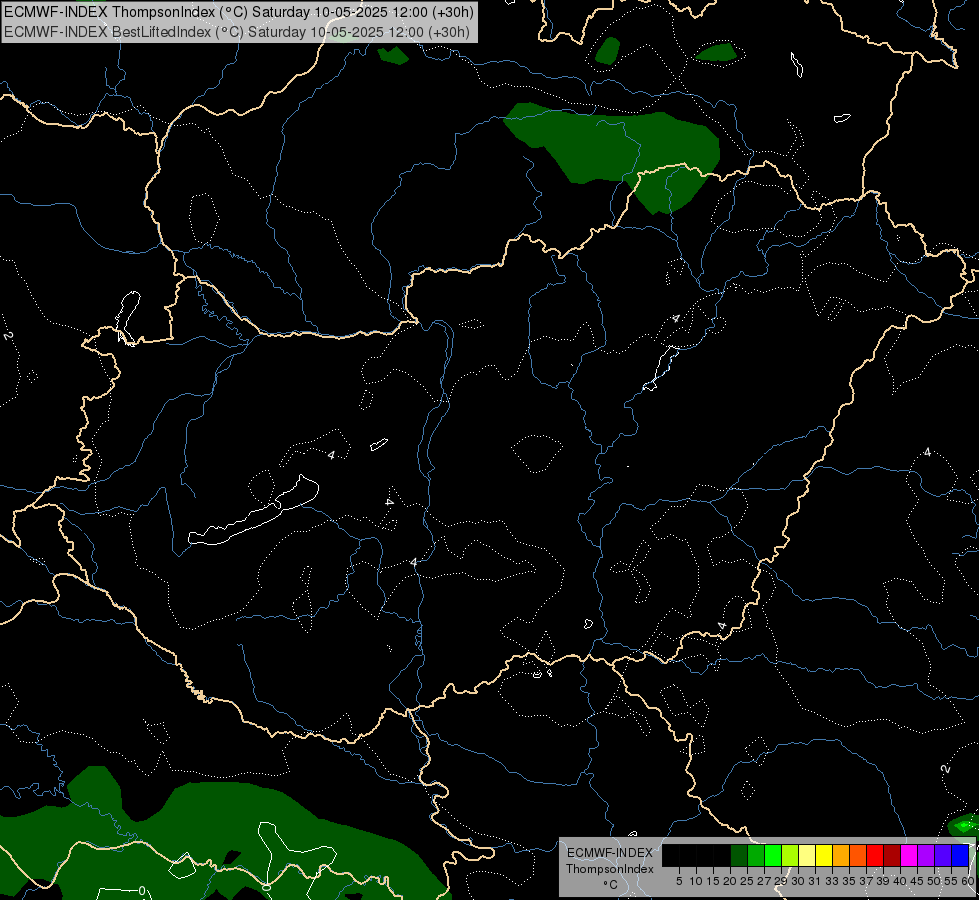Click legend tick value '35'
979x900 pixels.
(849, 881)
